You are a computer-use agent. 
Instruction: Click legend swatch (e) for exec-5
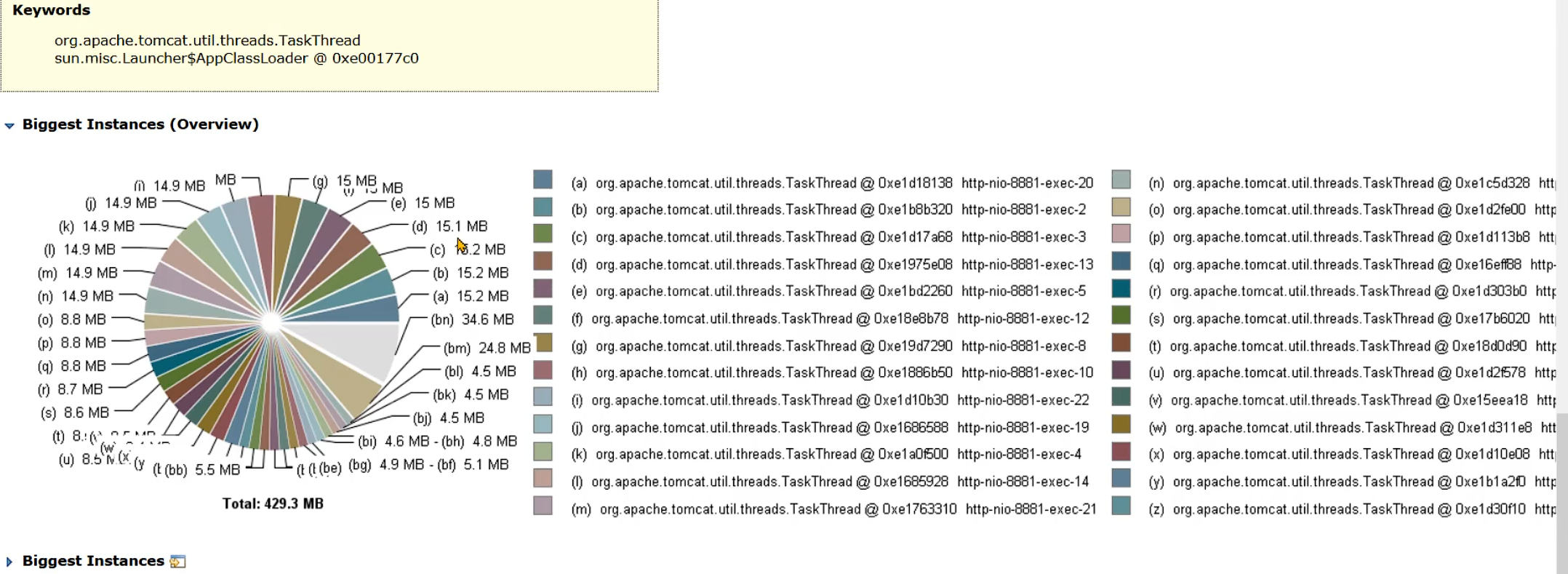click(543, 289)
